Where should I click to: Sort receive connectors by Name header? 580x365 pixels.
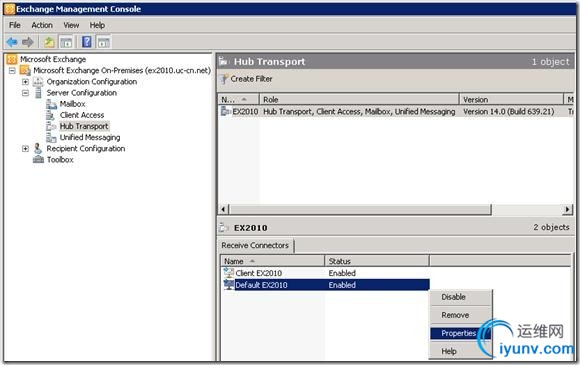coord(272,261)
